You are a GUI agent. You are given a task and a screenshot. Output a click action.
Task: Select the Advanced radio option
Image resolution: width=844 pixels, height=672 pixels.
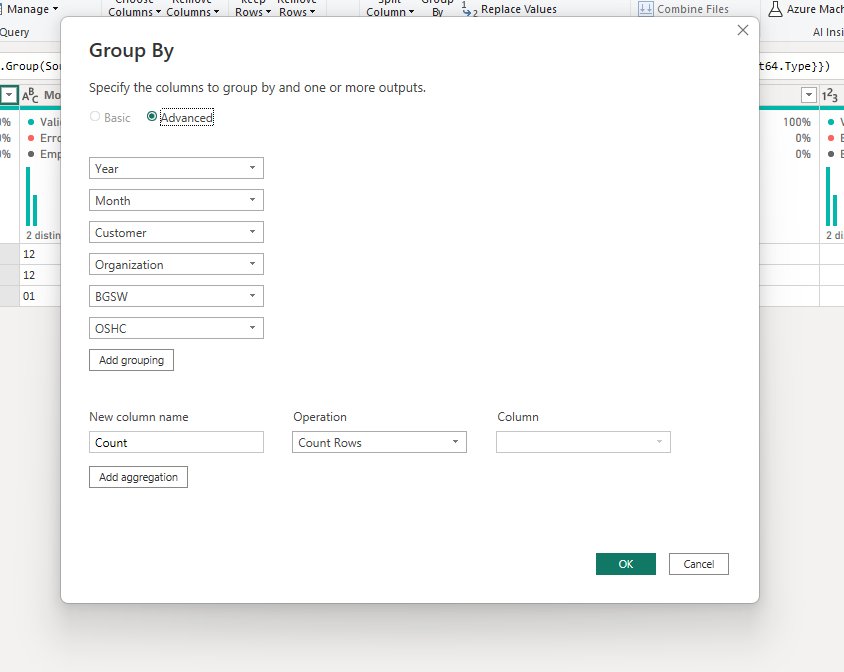click(x=152, y=116)
